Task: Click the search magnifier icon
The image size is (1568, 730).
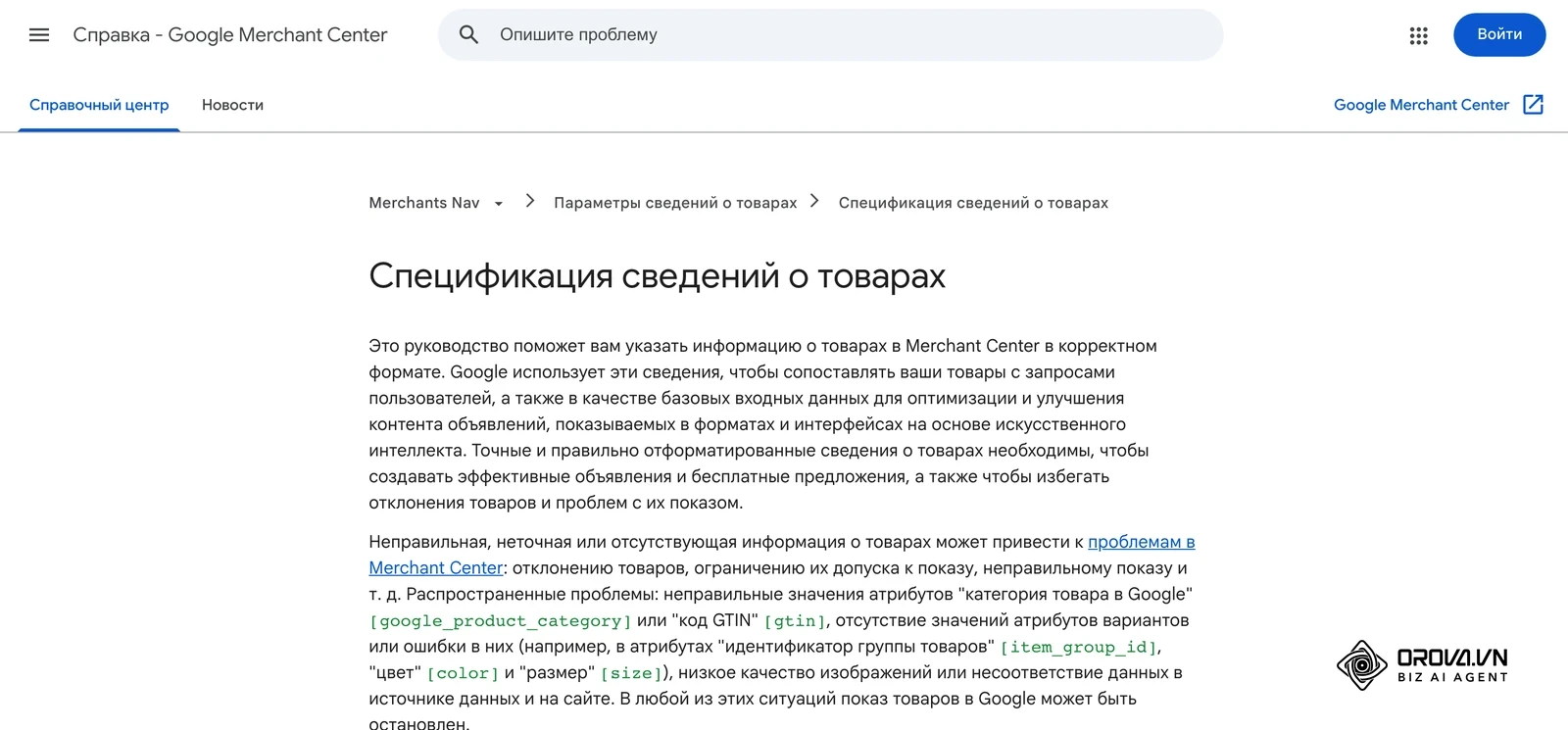Action: click(x=469, y=34)
